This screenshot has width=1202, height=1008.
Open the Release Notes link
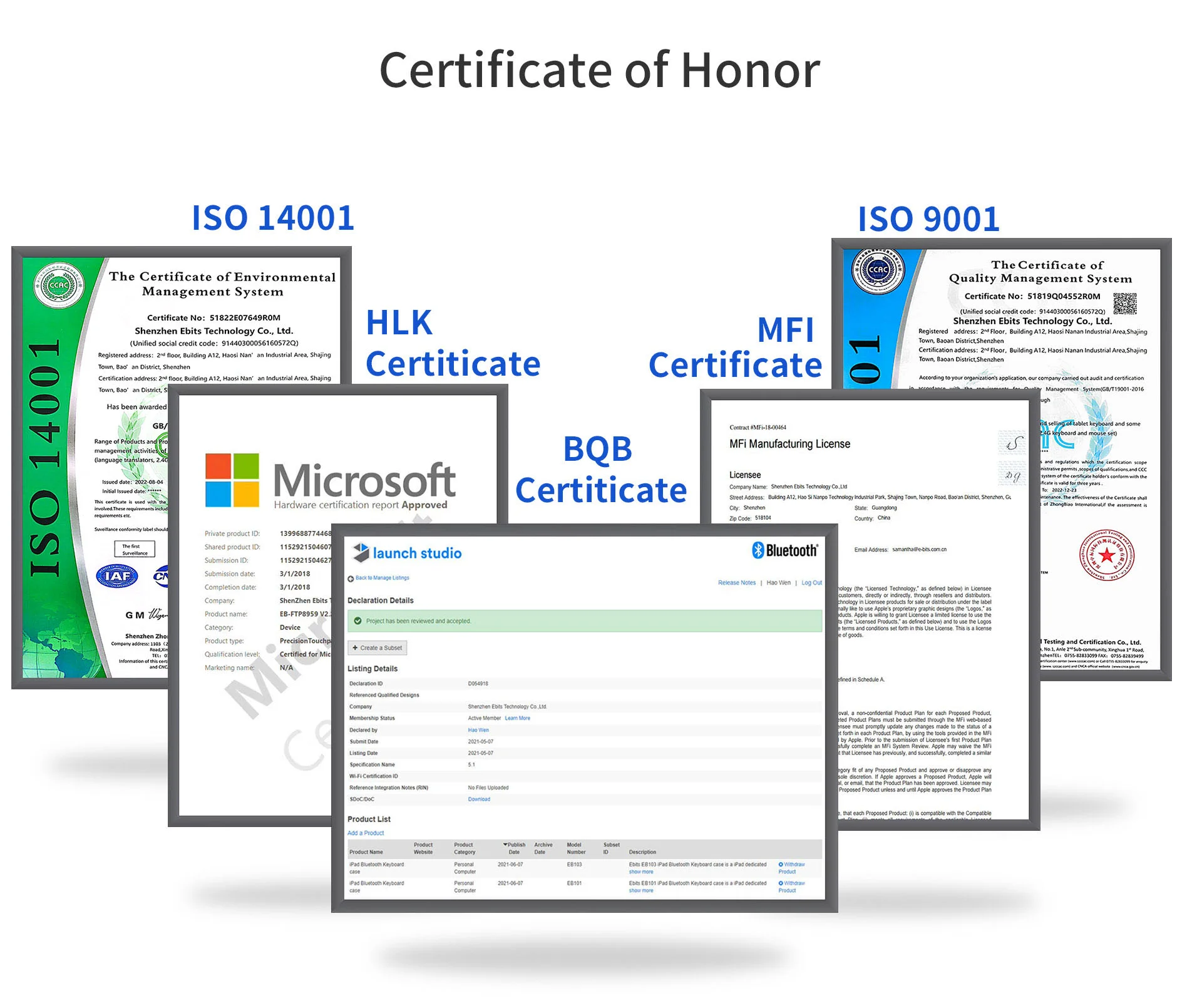tap(736, 583)
